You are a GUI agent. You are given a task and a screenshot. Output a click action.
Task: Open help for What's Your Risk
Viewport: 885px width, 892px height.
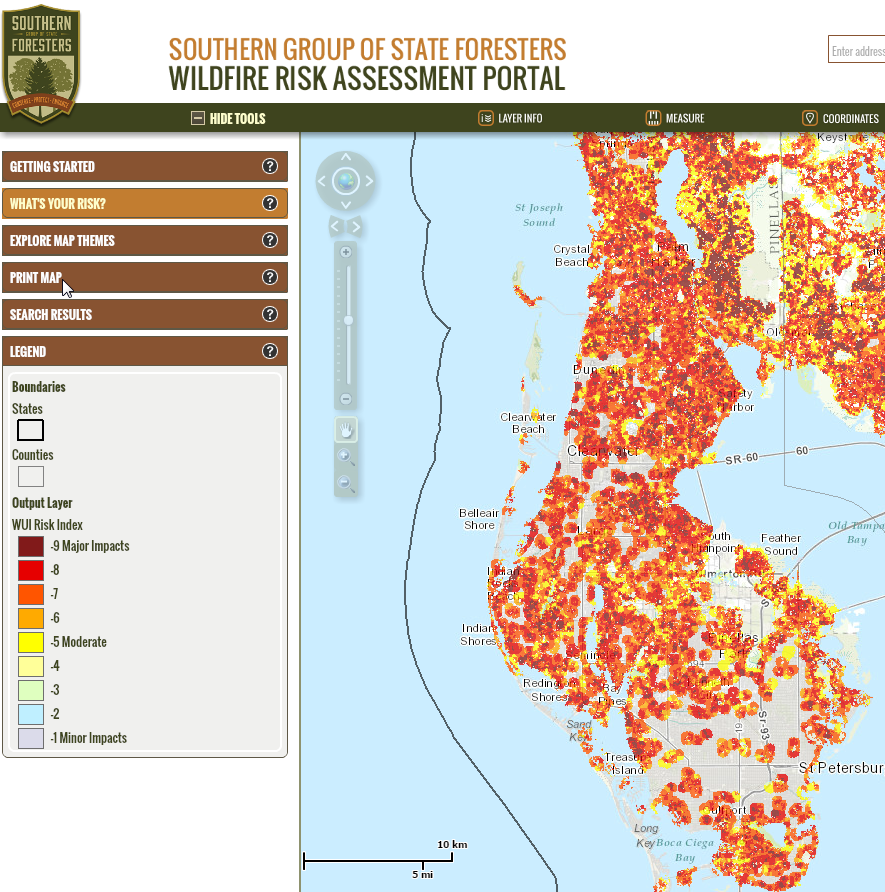click(x=270, y=203)
